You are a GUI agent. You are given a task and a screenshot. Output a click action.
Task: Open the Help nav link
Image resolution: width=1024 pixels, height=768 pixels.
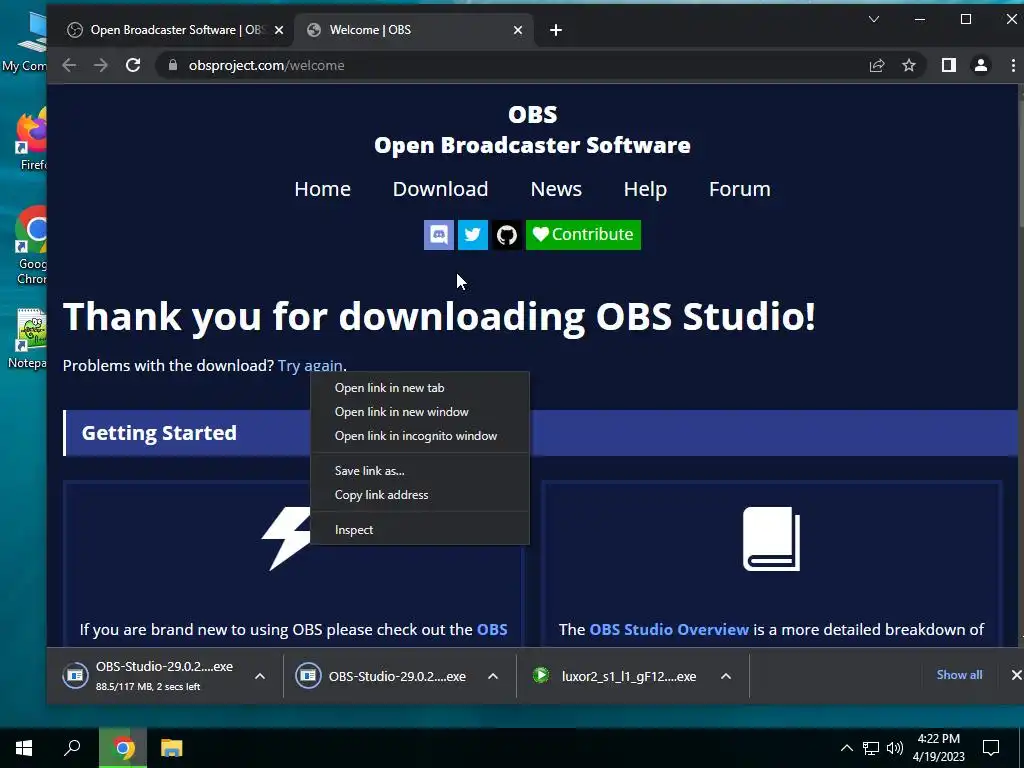645,189
